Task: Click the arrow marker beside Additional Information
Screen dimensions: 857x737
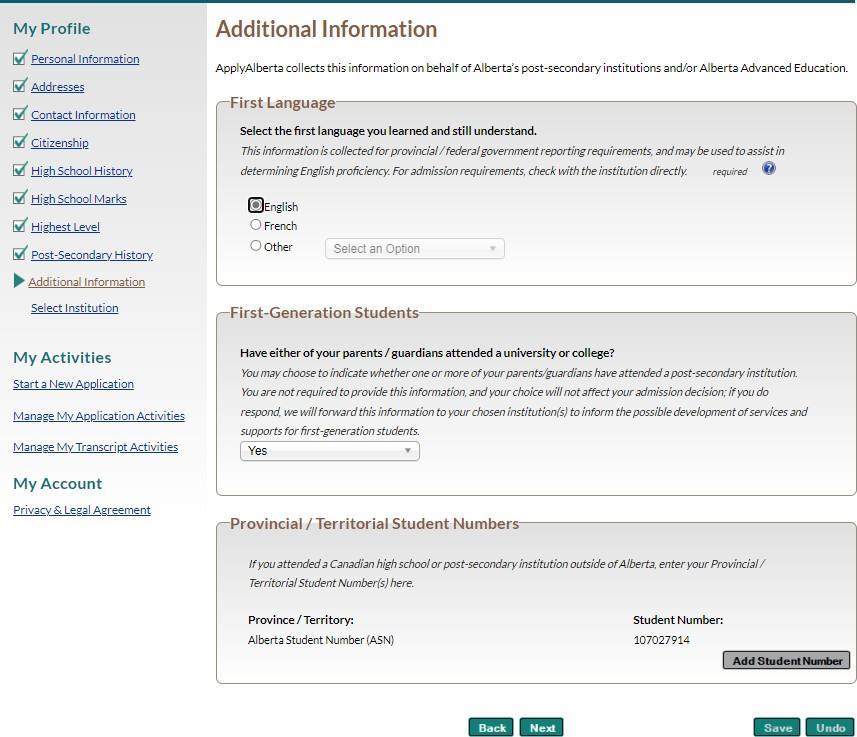Action: pyautogui.click(x=19, y=280)
